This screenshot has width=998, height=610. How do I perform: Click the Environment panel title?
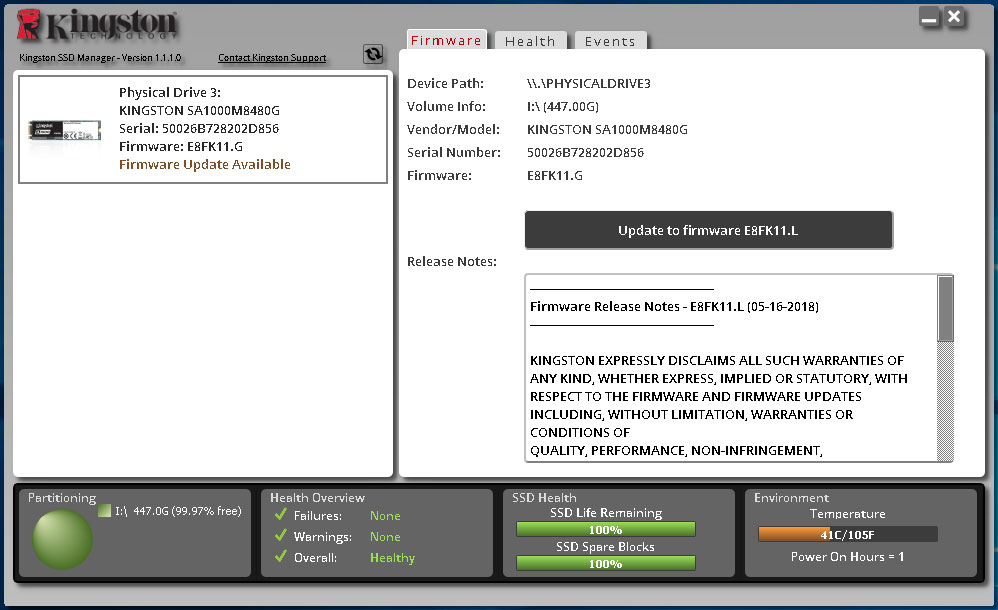[x=791, y=497]
